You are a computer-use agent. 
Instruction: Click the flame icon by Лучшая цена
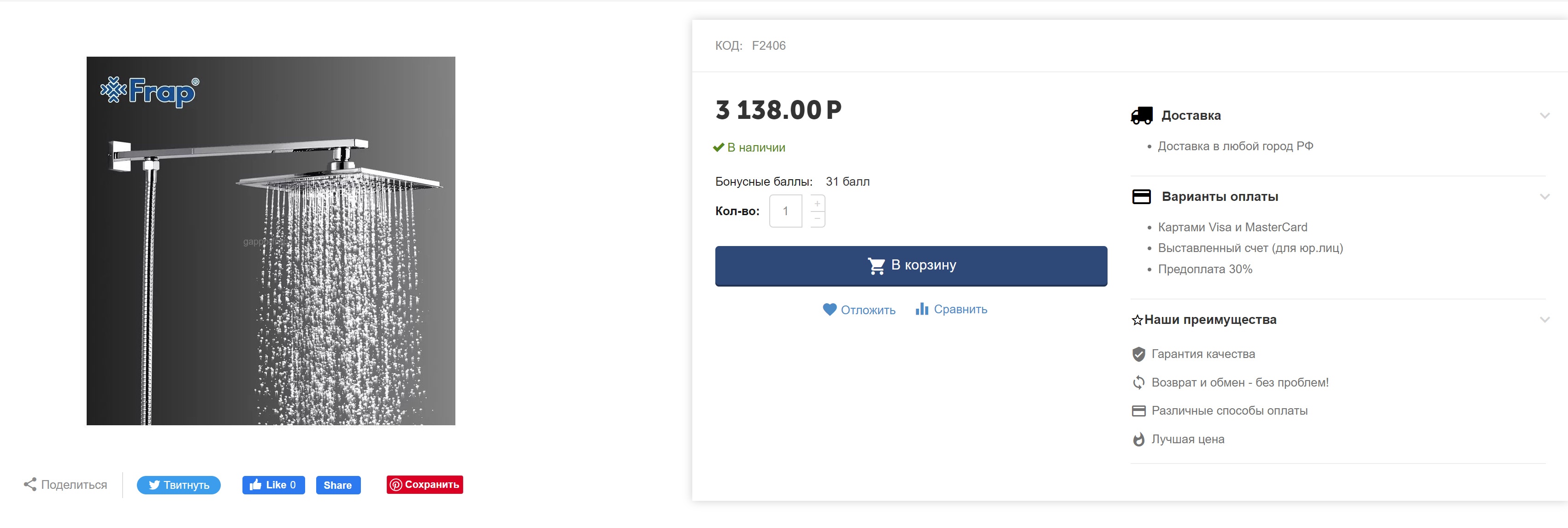pyautogui.click(x=1139, y=439)
